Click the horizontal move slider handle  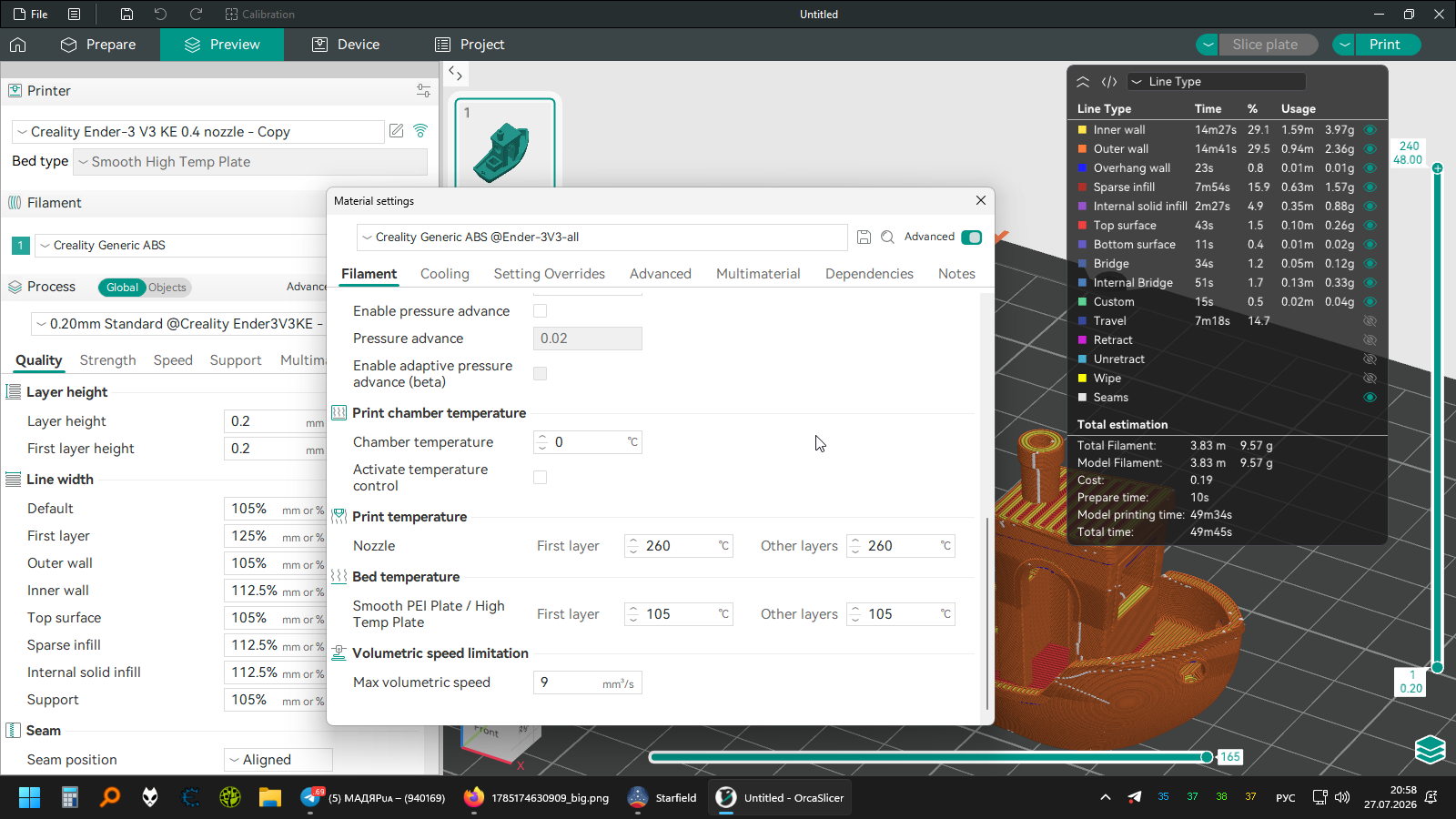click(x=1207, y=757)
